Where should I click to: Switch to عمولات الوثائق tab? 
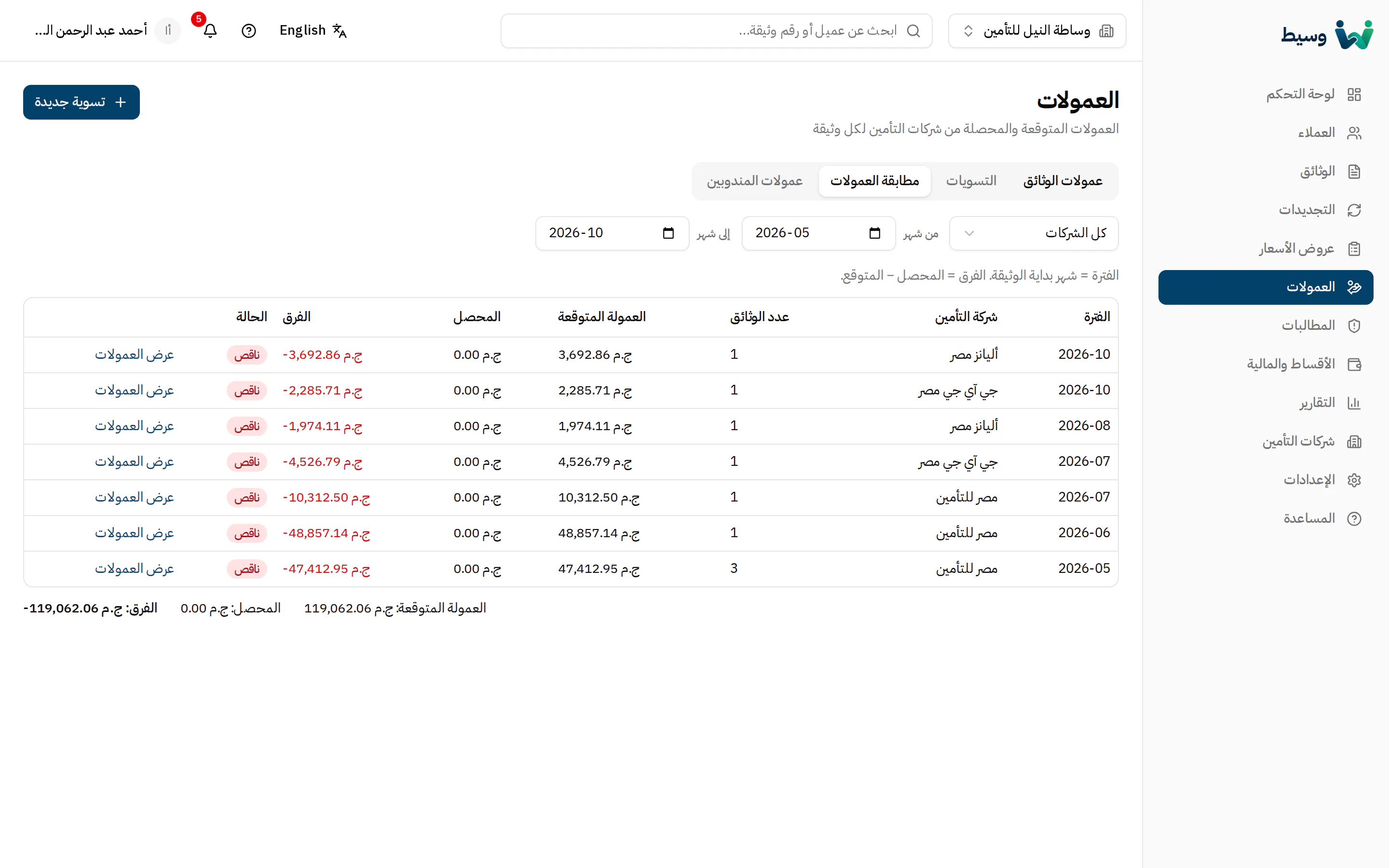[1062, 181]
